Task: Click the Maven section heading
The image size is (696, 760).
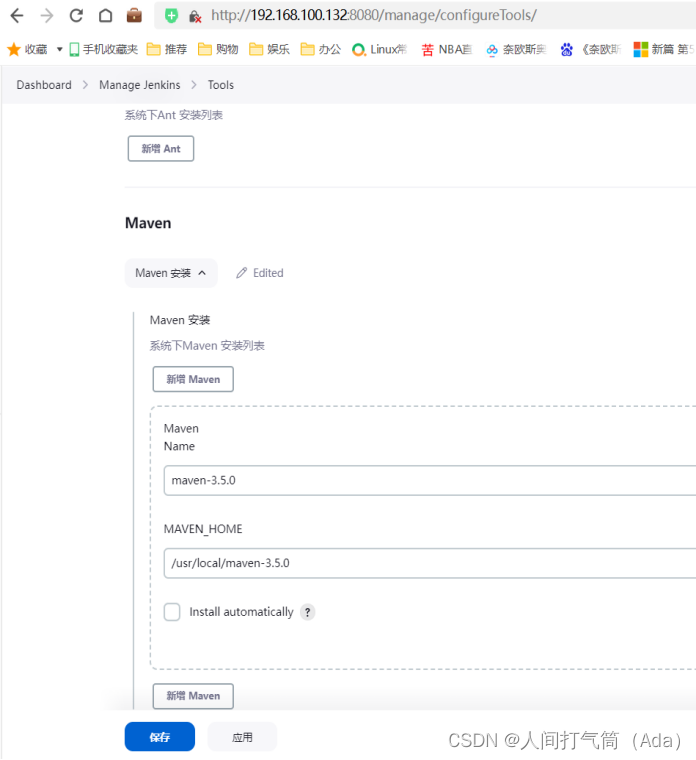Action: coord(148,223)
